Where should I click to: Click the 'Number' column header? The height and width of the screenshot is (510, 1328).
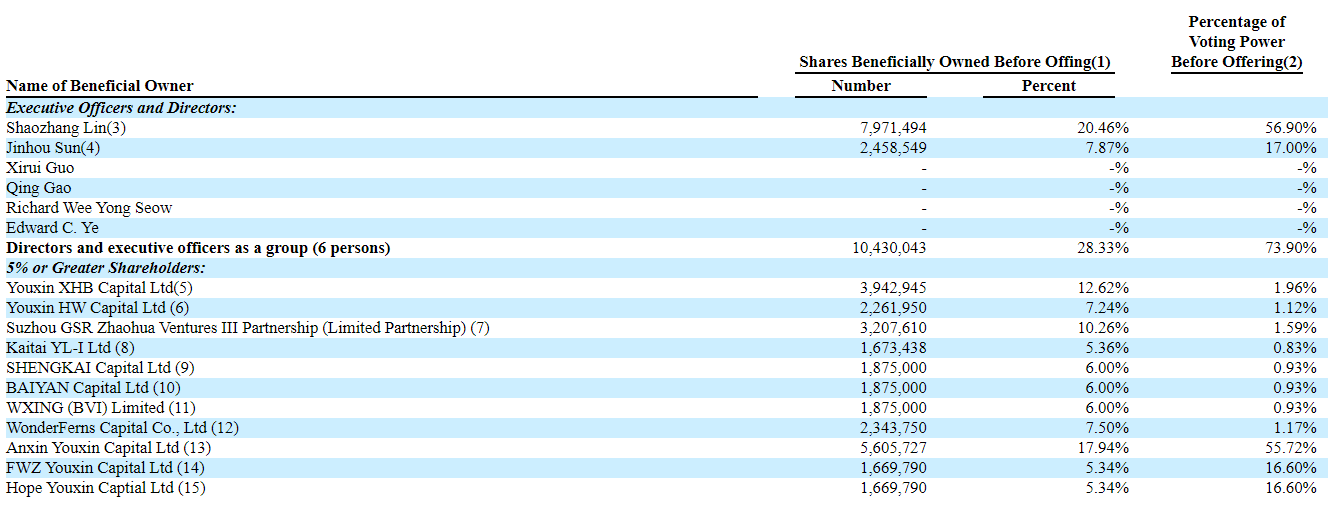860,86
